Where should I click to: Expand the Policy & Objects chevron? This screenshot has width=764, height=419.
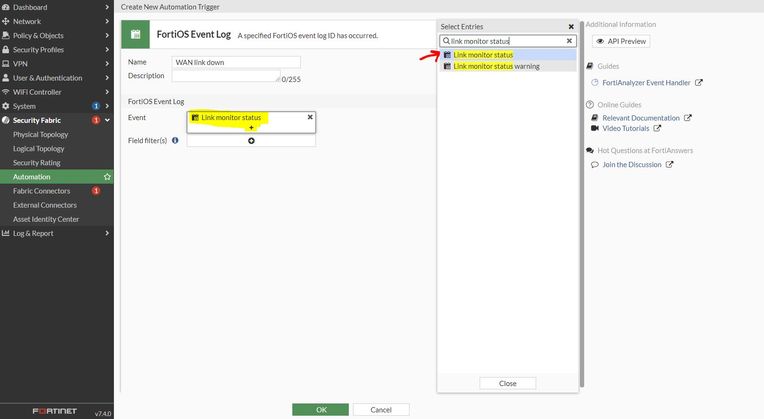(107, 36)
